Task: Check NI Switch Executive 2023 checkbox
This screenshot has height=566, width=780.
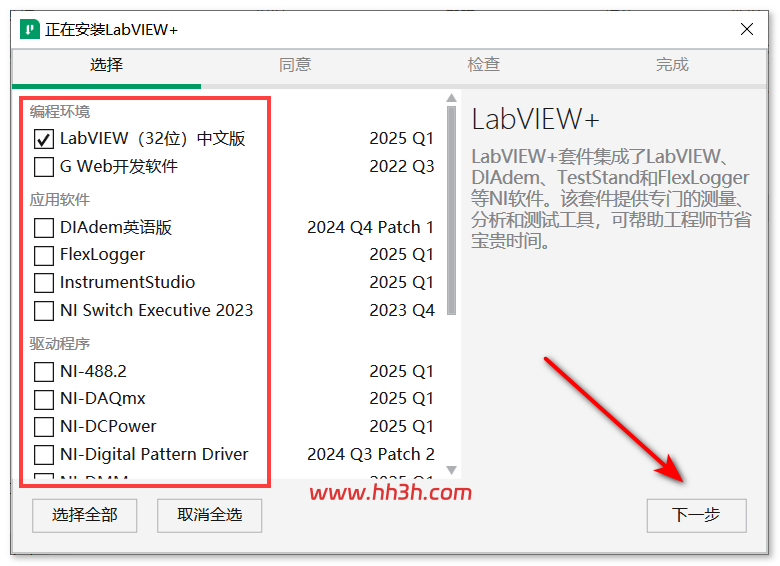Action: tap(44, 311)
